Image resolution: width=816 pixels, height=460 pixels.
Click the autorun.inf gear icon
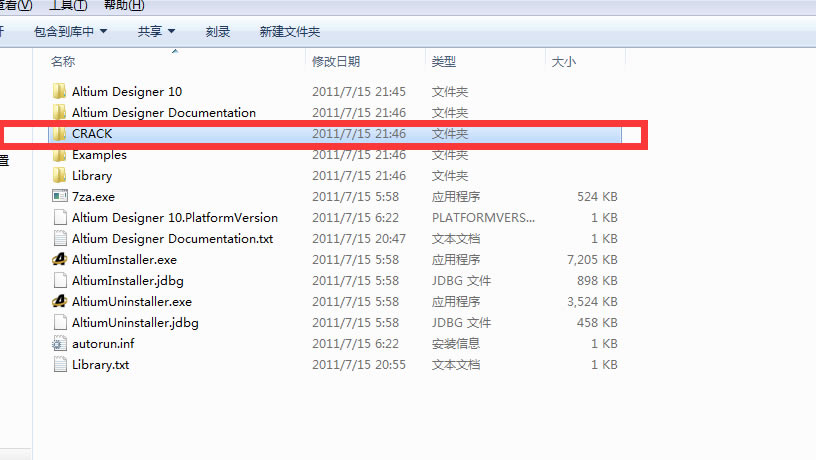(60, 343)
